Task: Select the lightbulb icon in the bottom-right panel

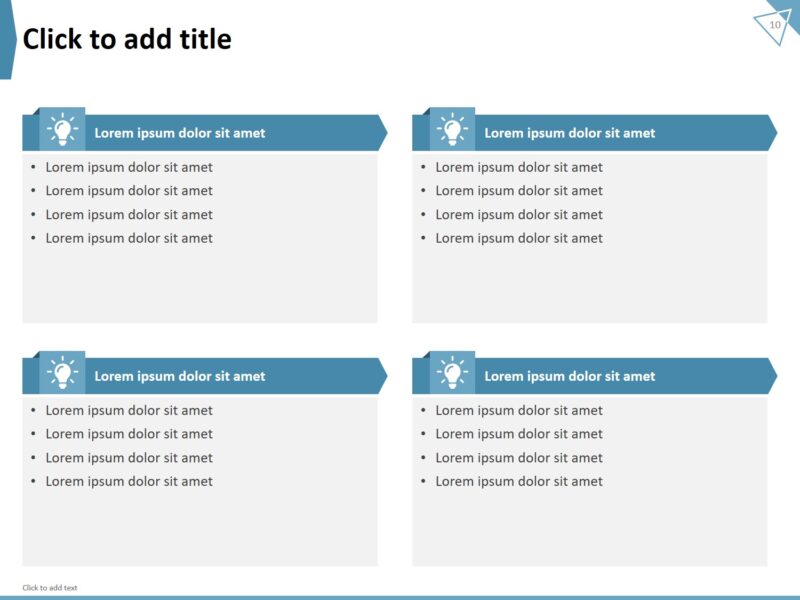Action: coord(452,373)
